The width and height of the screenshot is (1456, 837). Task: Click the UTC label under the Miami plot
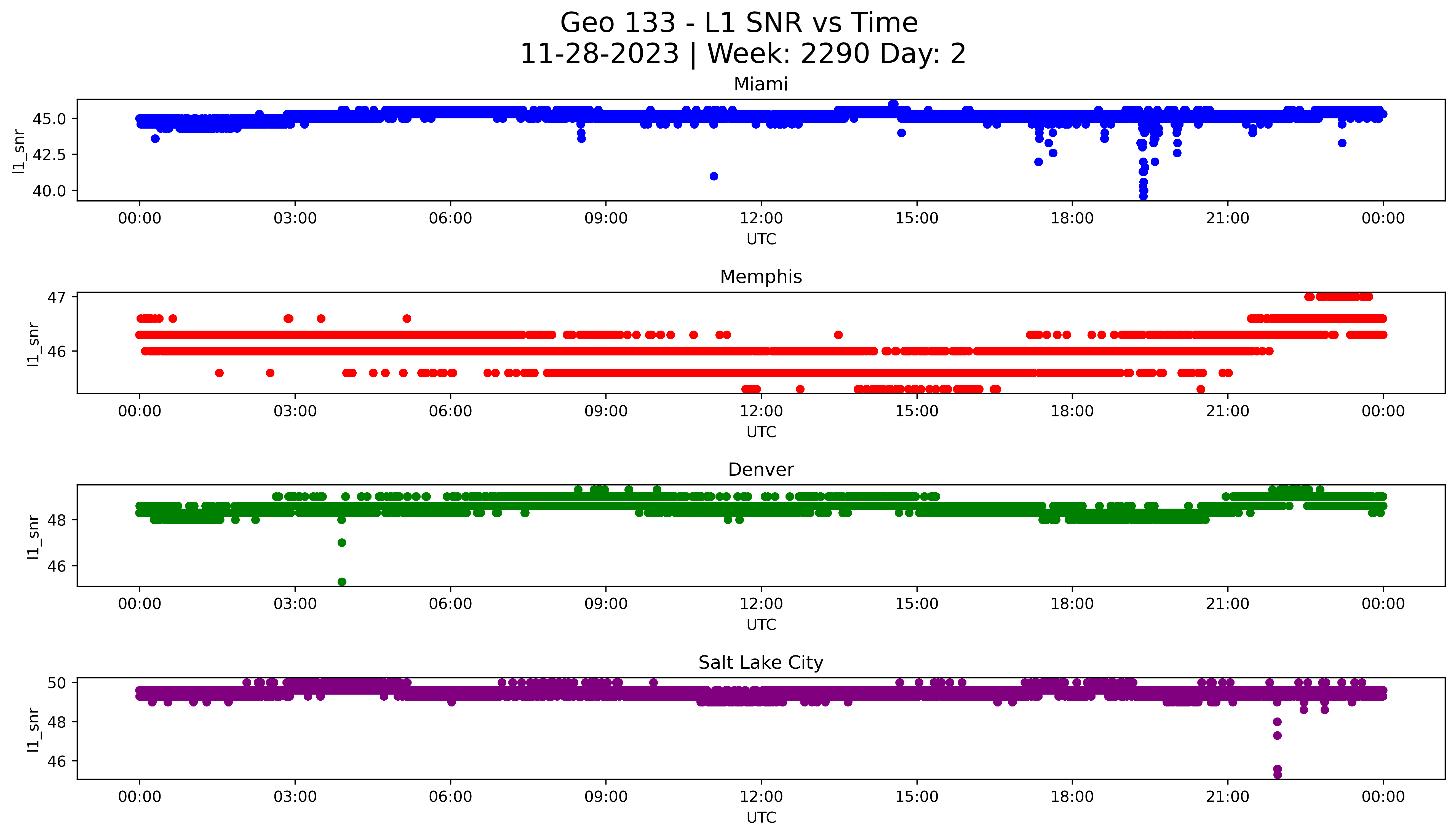tap(761, 239)
